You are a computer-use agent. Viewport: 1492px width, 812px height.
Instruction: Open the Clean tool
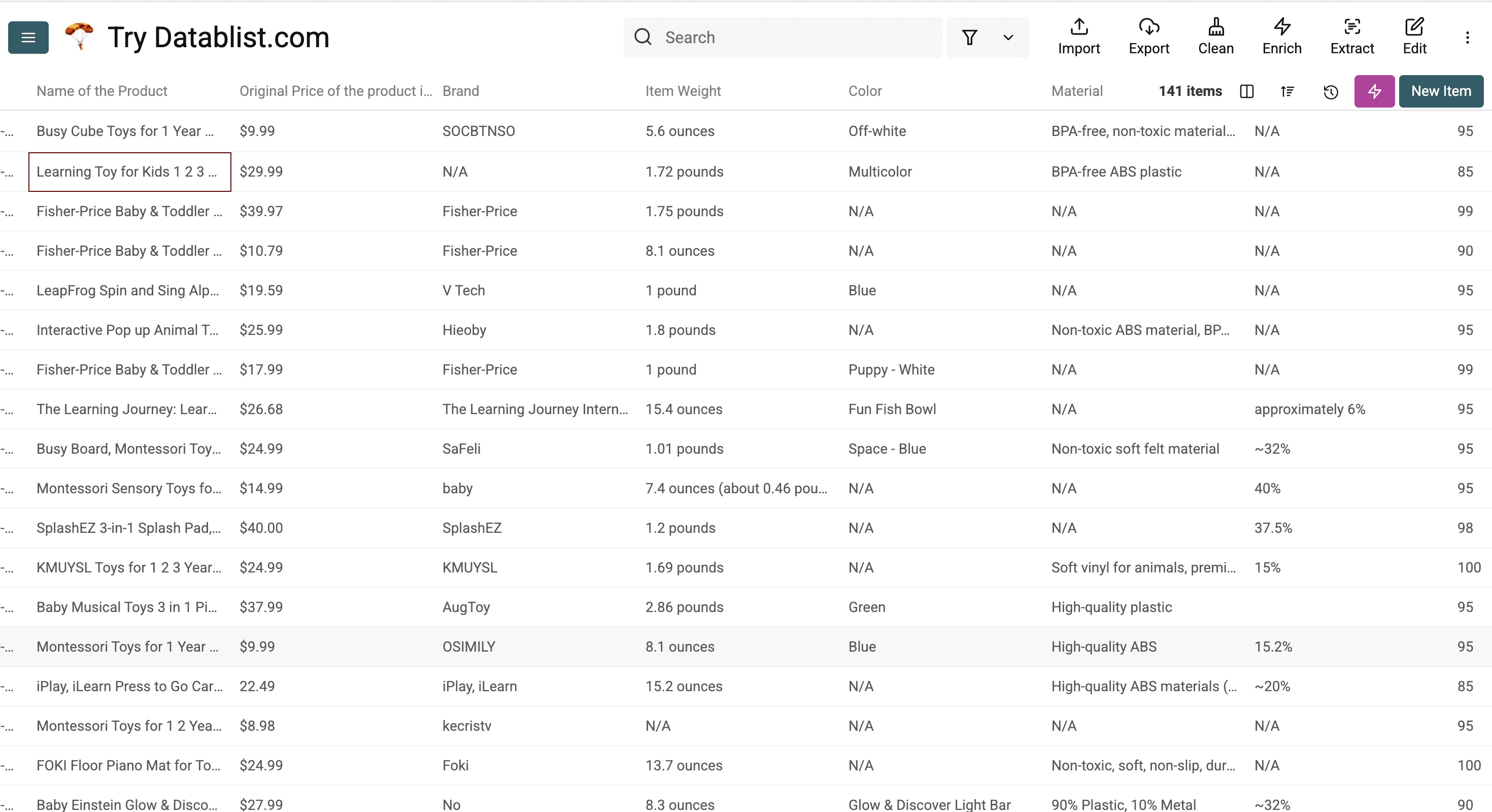pyautogui.click(x=1216, y=37)
